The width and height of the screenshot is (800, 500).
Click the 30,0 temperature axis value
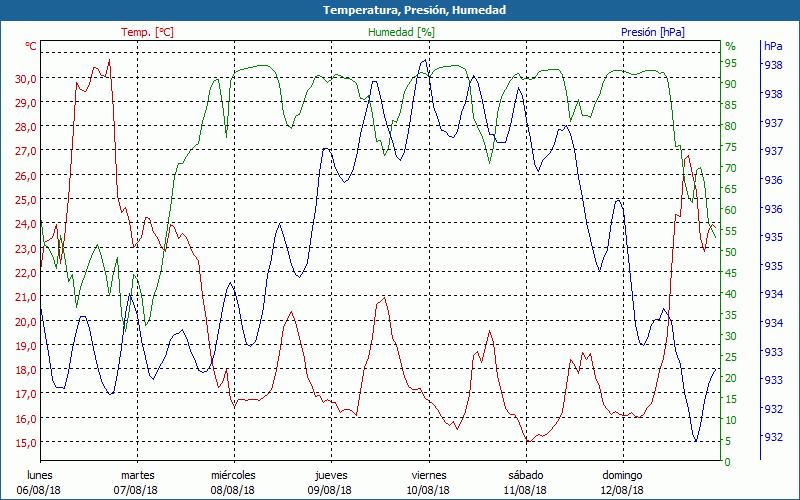(27, 79)
